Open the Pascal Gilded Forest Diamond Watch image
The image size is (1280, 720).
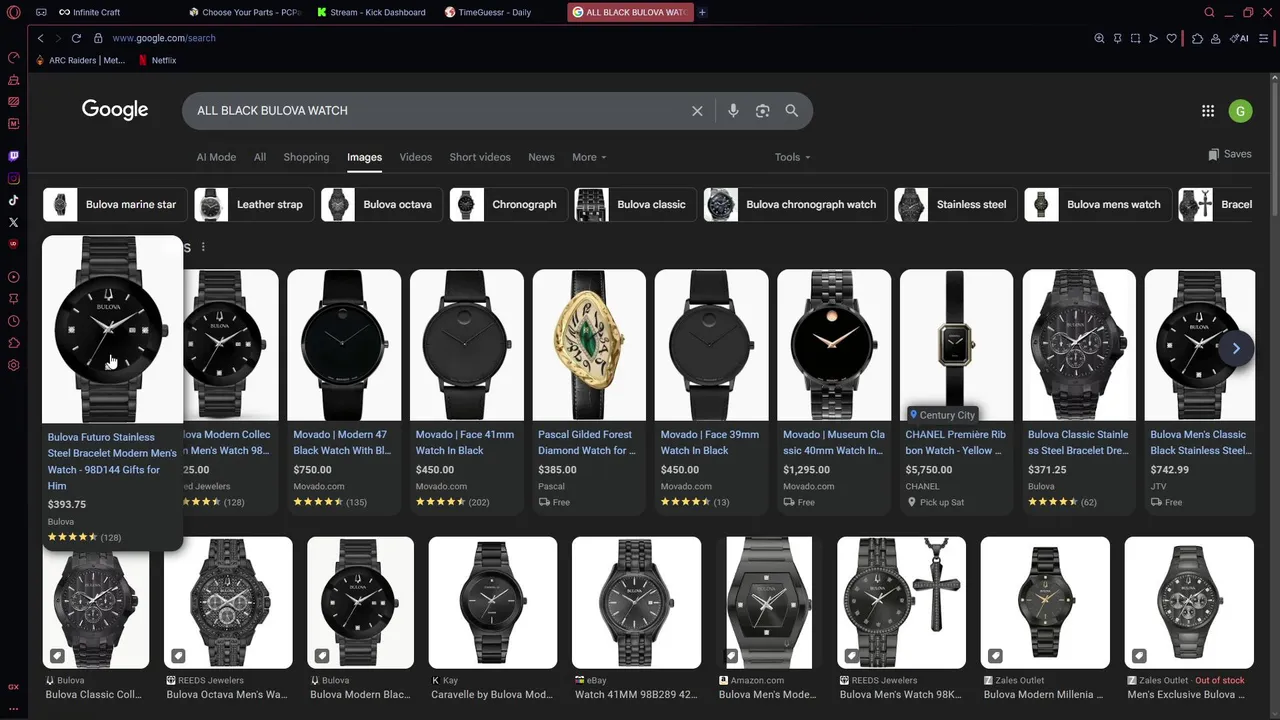pyautogui.click(x=589, y=345)
